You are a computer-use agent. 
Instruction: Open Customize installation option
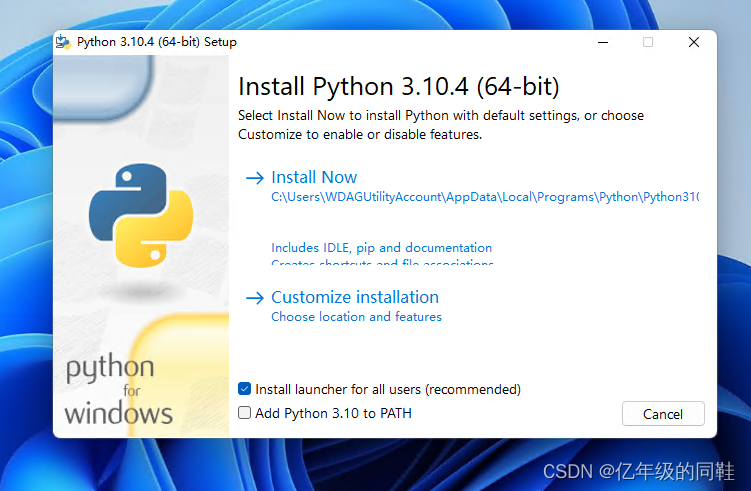coord(354,297)
